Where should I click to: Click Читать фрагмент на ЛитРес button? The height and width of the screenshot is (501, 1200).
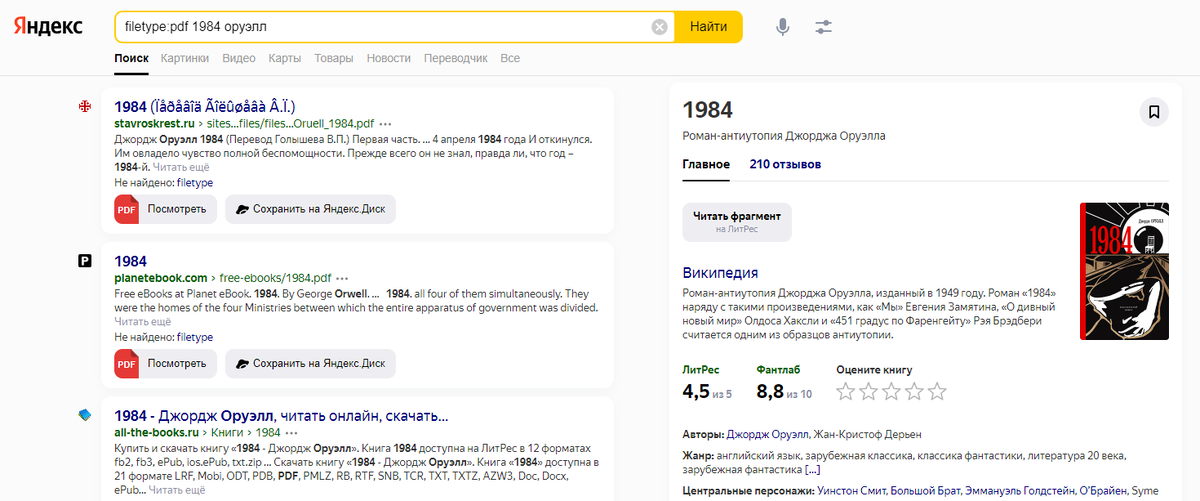click(x=737, y=222)
